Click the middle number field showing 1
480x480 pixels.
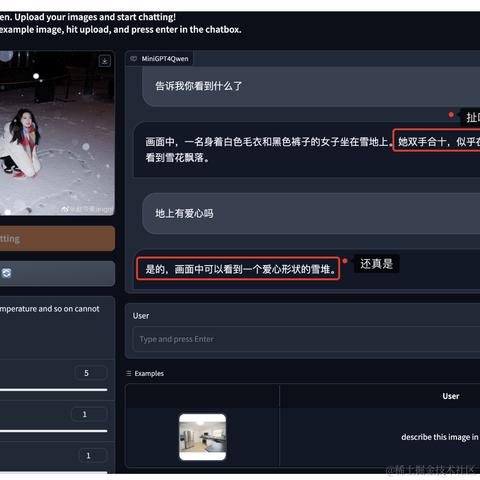tap(89, 414)
